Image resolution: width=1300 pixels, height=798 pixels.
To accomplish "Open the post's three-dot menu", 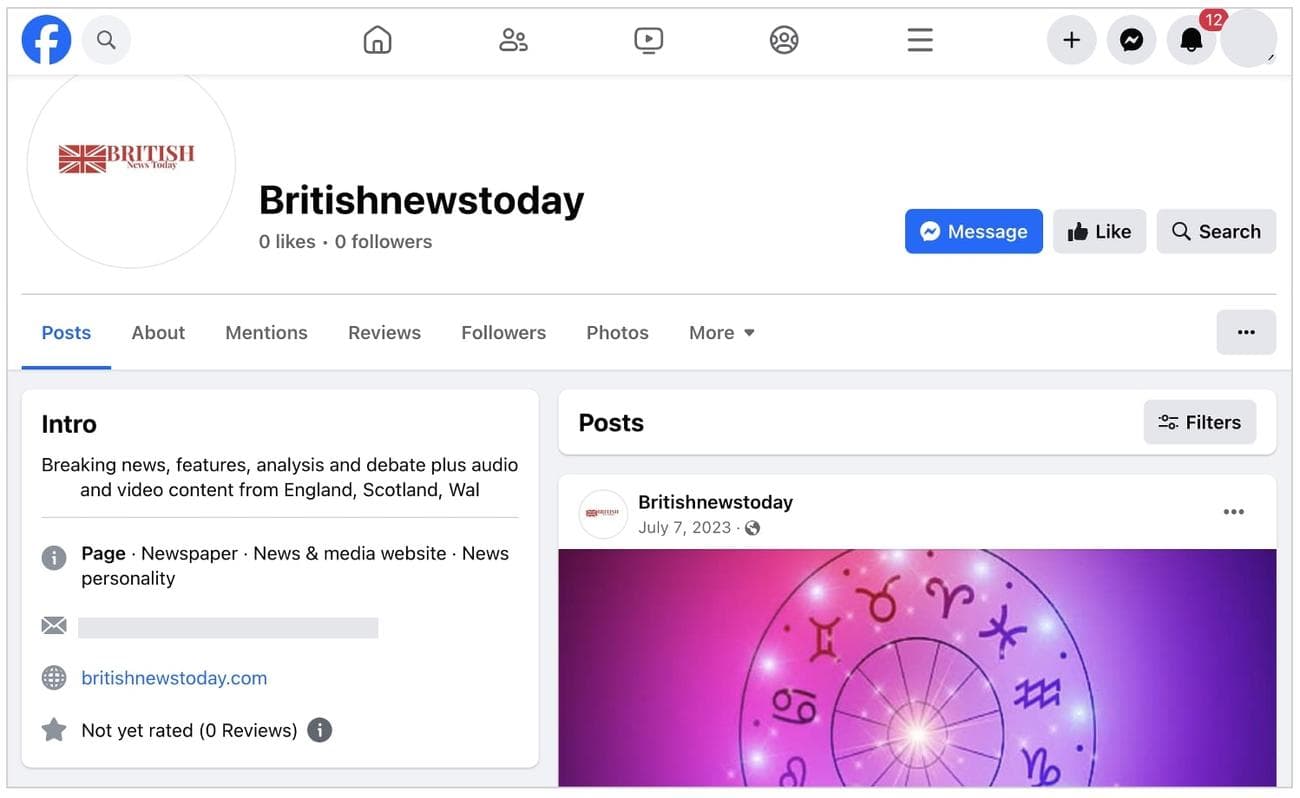I will (x=1233, y=511).
